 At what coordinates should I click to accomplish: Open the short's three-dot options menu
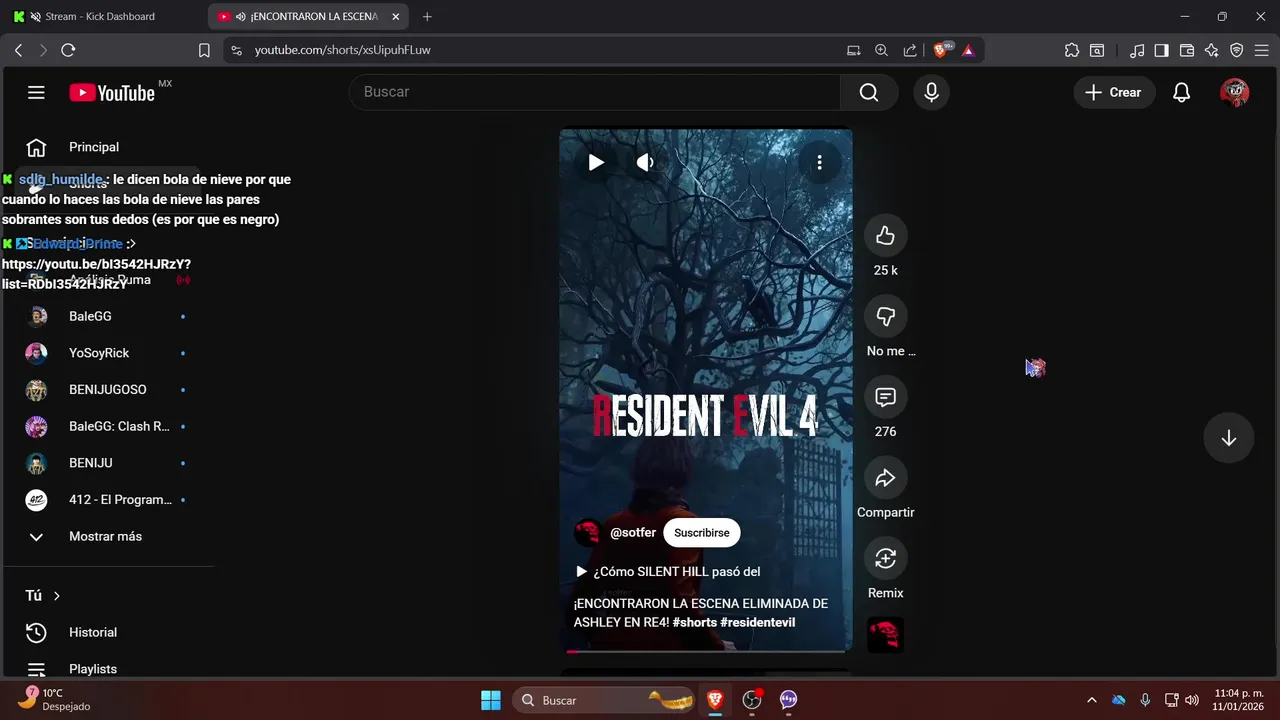[819, 162]
